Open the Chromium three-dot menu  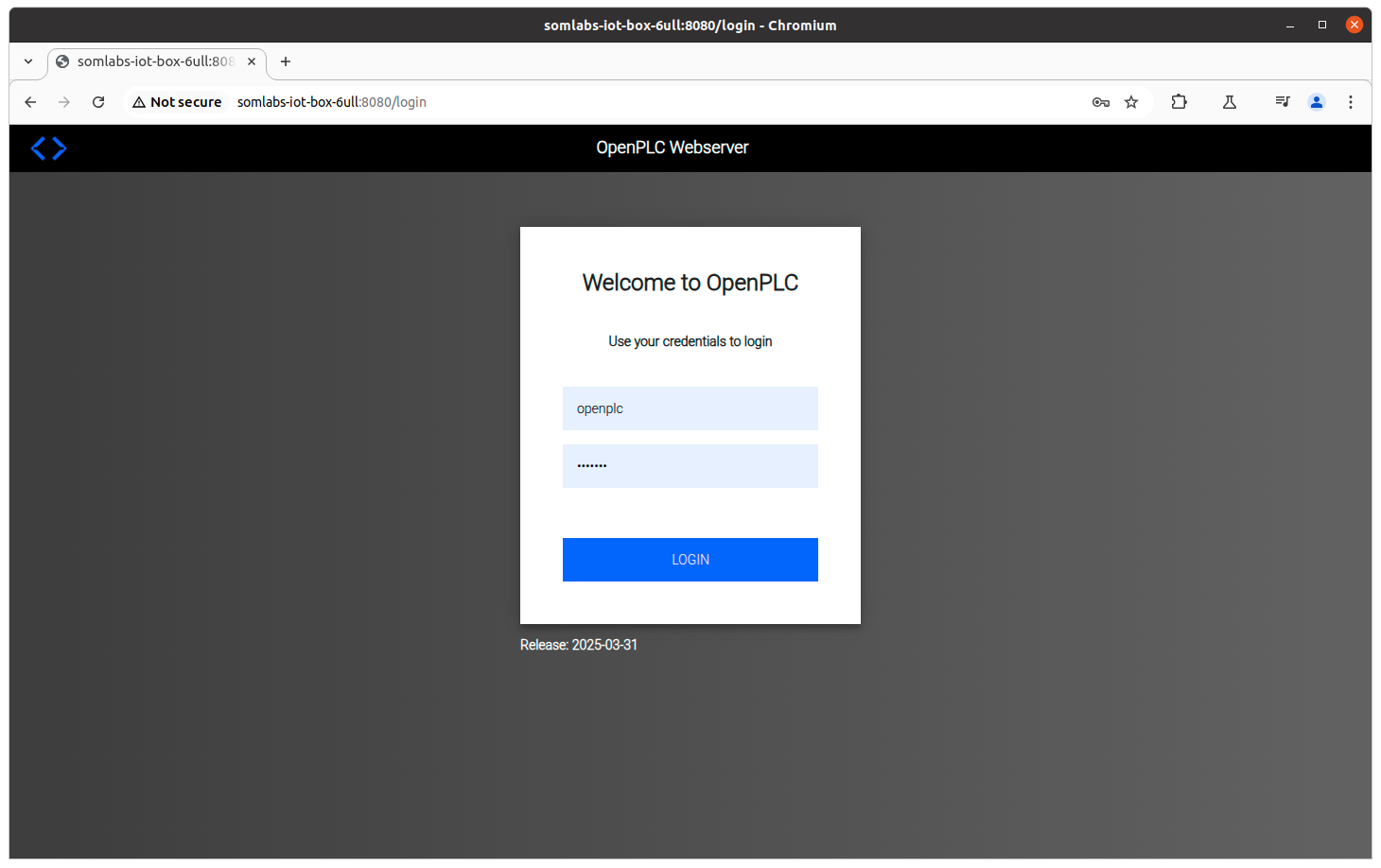[x=1351, y=102]
